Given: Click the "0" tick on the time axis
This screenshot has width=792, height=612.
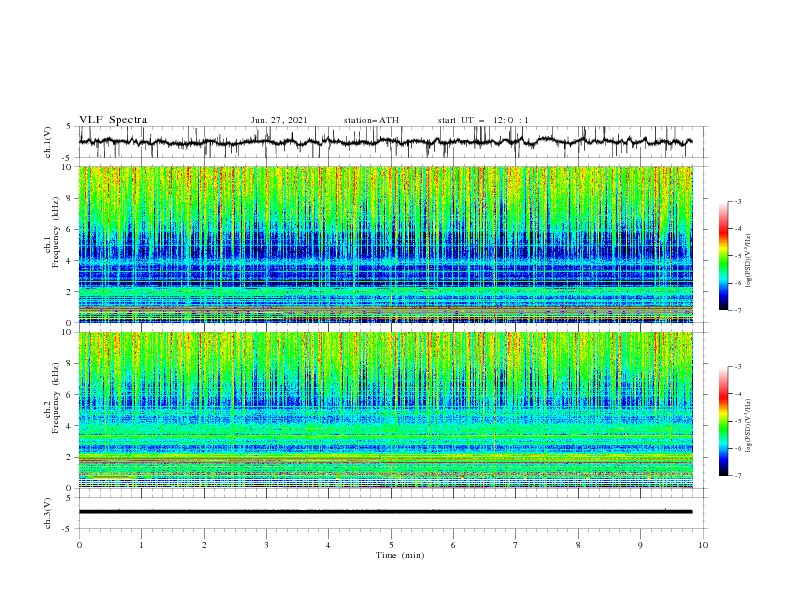Looking at the screenshot, I should tap(79, 545).
